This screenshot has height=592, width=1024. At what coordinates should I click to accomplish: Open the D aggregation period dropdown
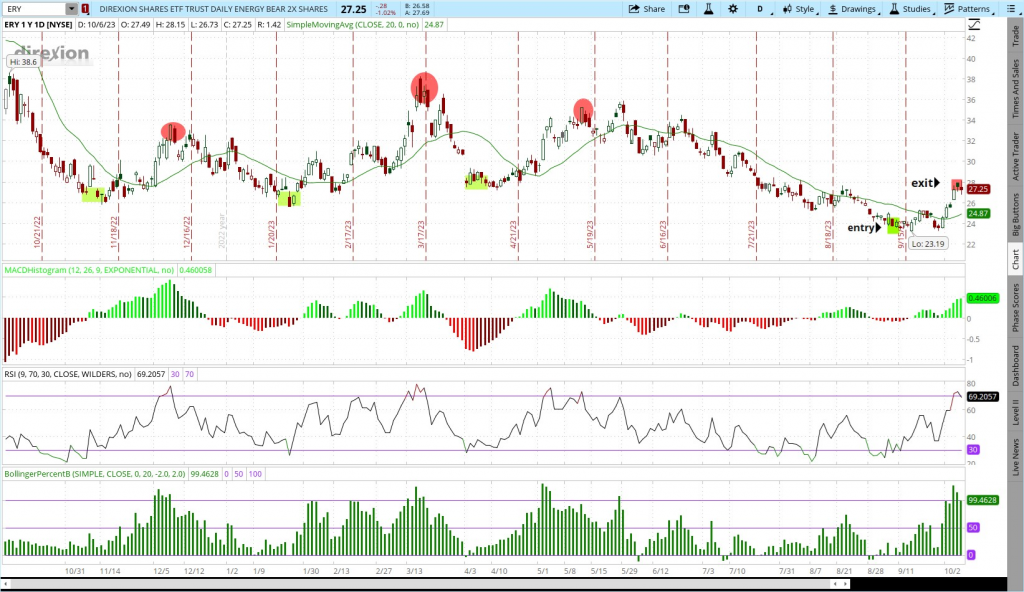pos(761,9)
